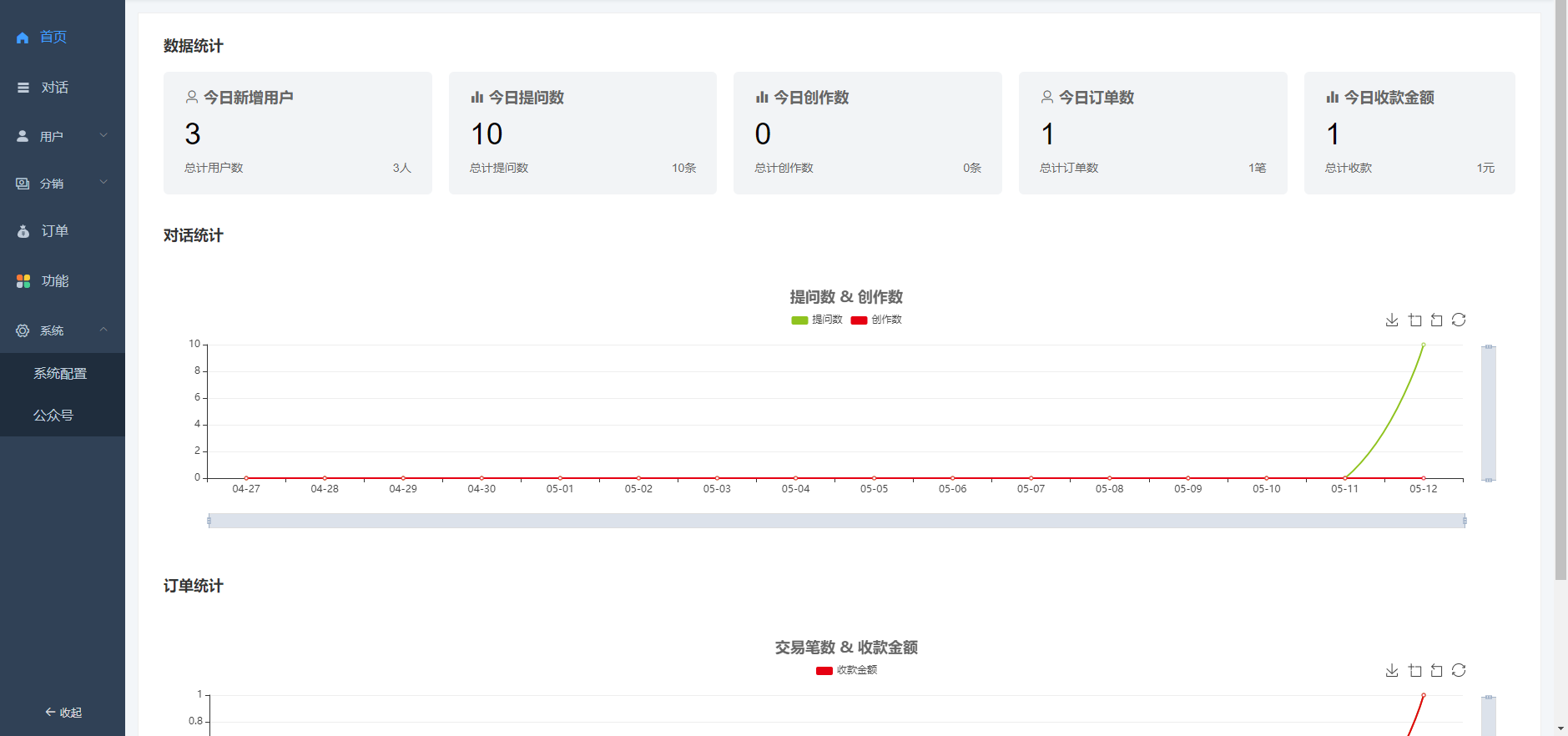The width and height of the screenshot is (1568, 736).
Task: Click the 04-27 x-axis label
Action: [x=246, y=489]
